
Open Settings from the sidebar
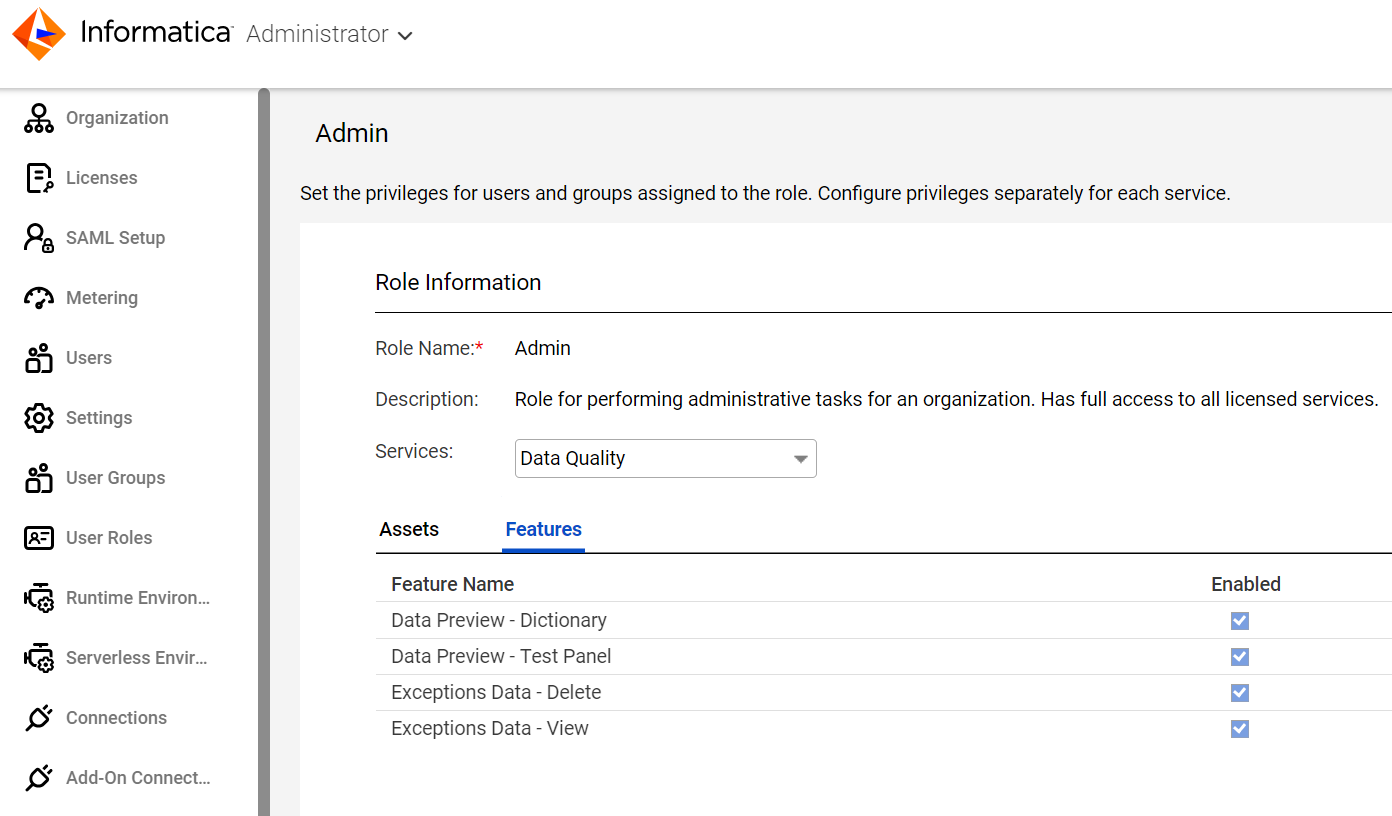pyautogui.click(x=99, y=418)
